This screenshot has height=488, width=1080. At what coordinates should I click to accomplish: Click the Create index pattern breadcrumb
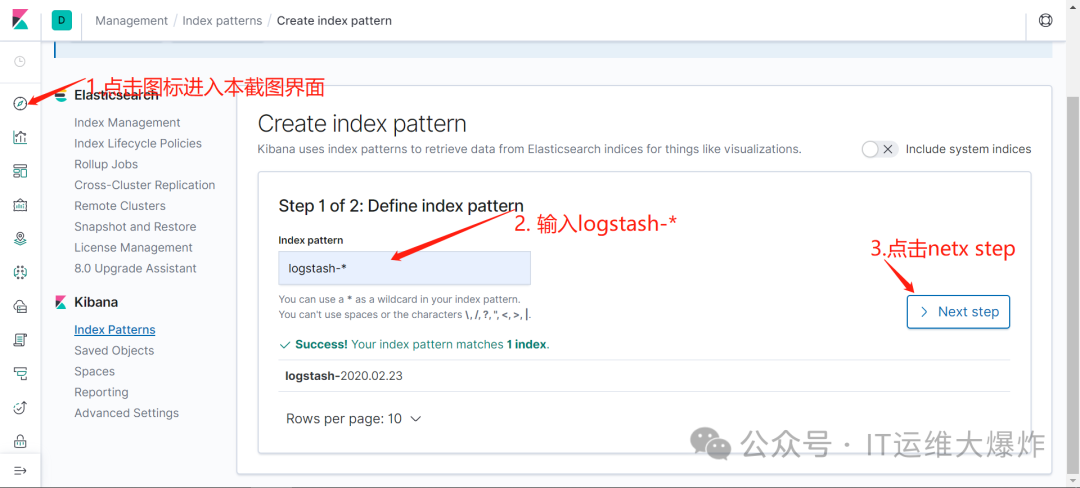(334, 21)
